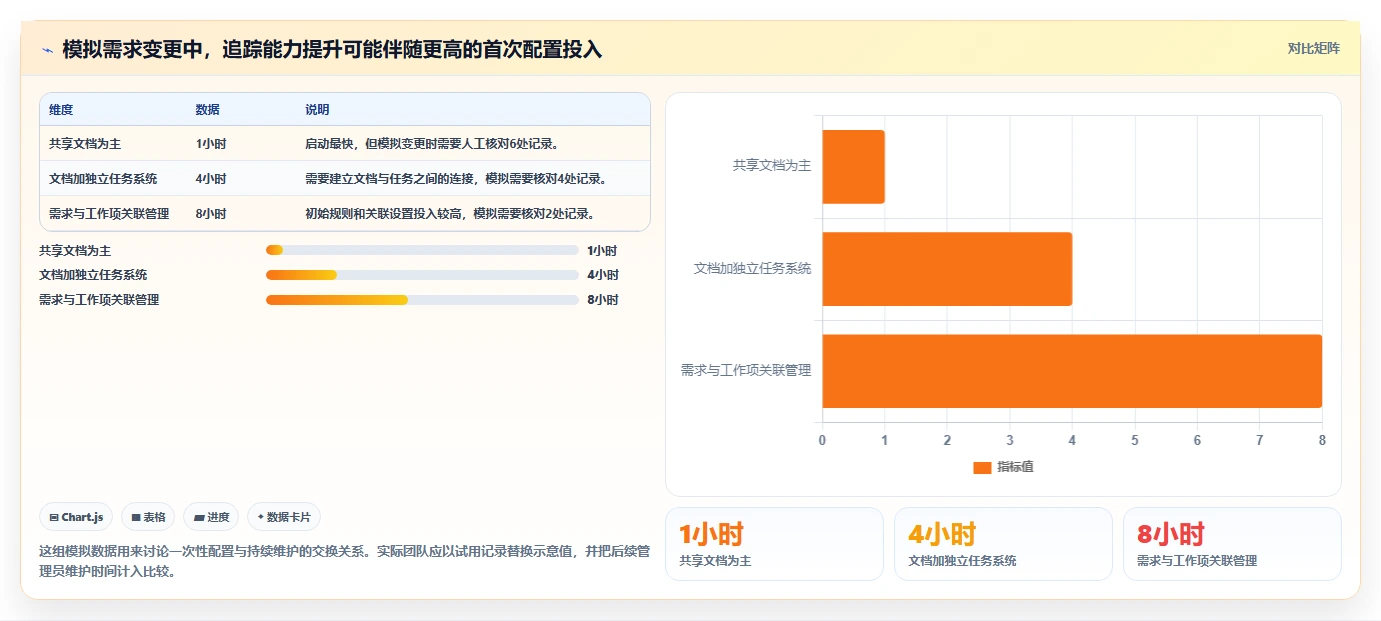Viewport: 1381px width, 621px height.
Task: Click the chart axis label 共享文档为主
Action: (x=772, y=166)
